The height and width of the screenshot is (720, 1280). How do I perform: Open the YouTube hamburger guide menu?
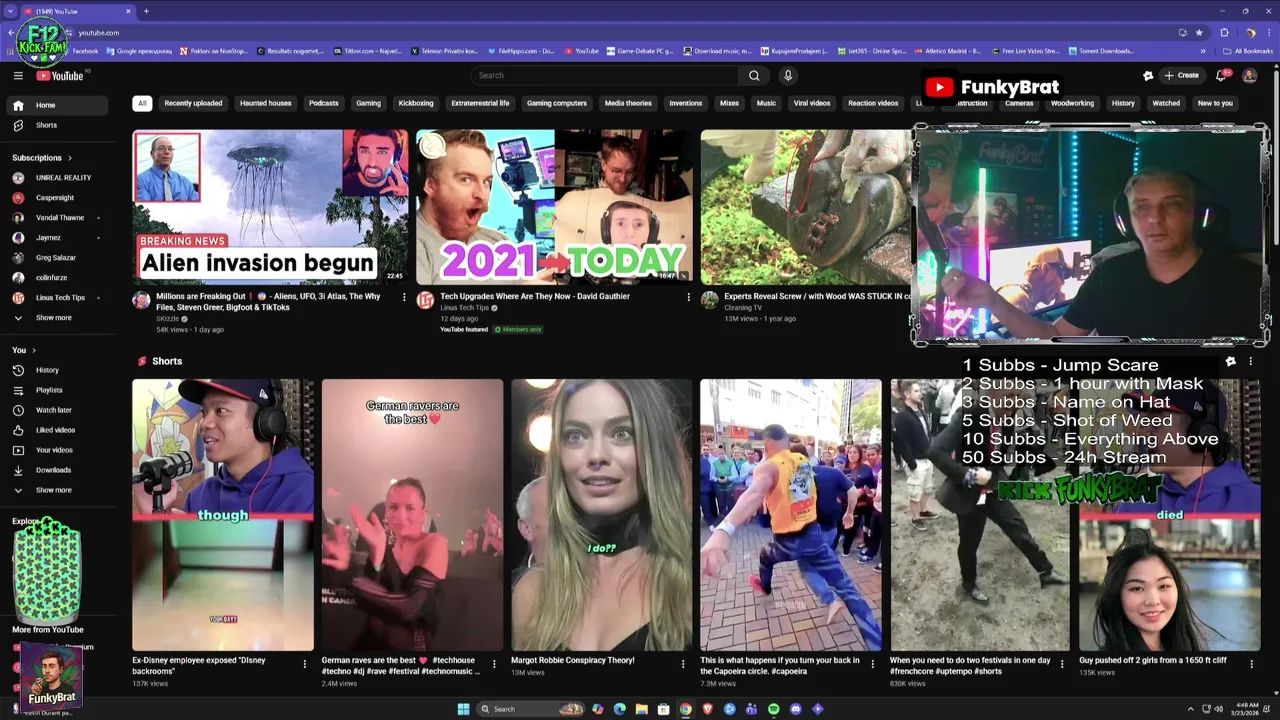pyautogui.click(x=18, y=75)
